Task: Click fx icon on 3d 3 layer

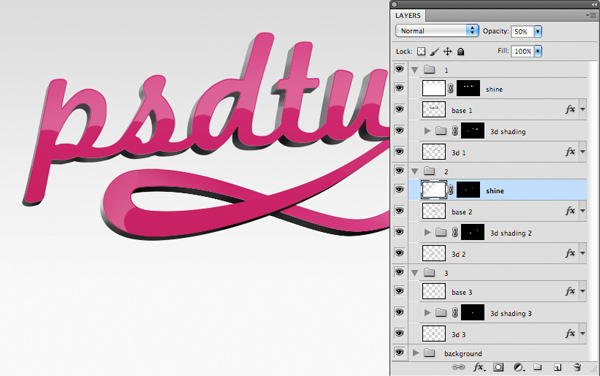Action: [x=570, y=334]
